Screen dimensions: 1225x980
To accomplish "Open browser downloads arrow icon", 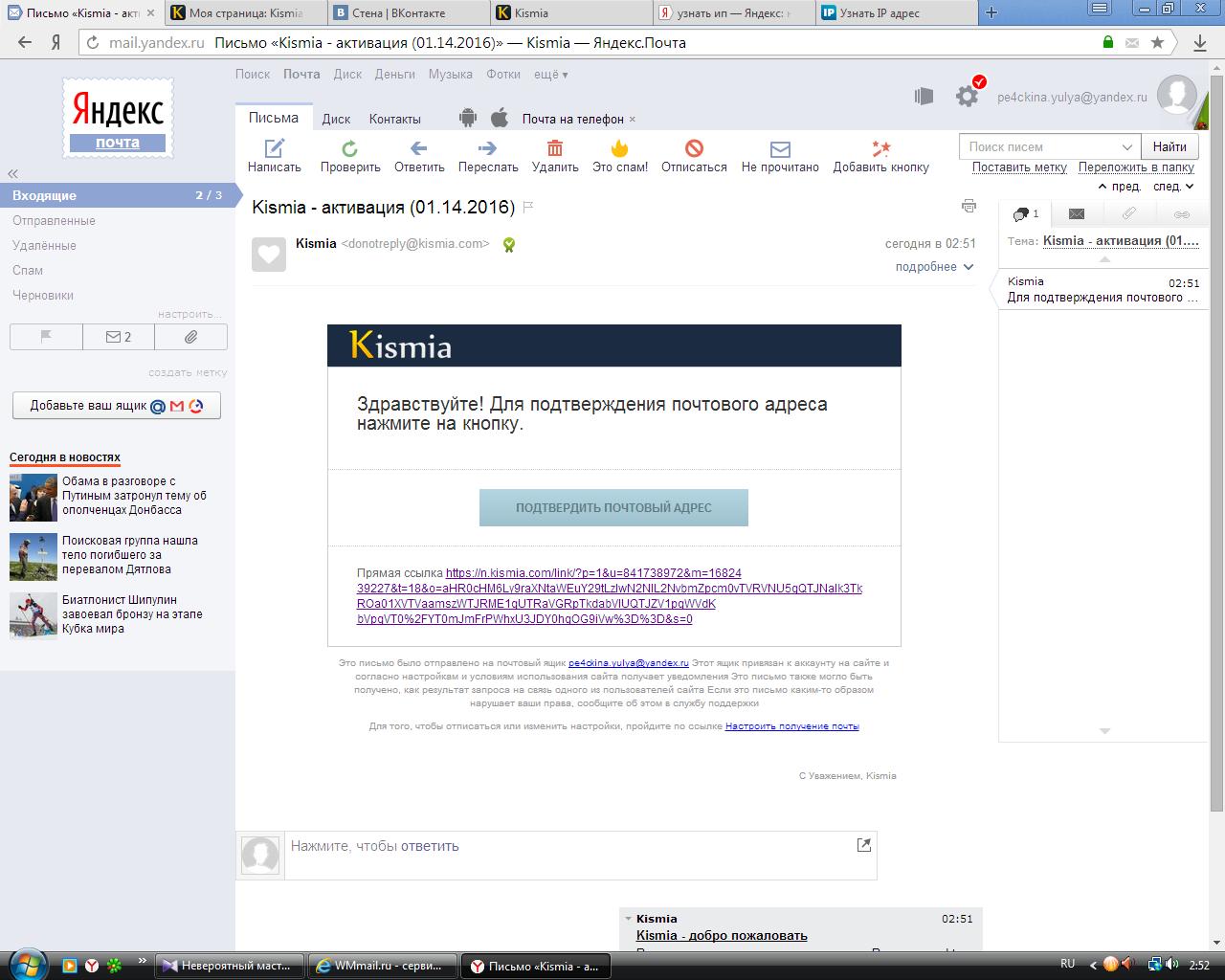I will pyautogui.click(x=1200, y=43).
